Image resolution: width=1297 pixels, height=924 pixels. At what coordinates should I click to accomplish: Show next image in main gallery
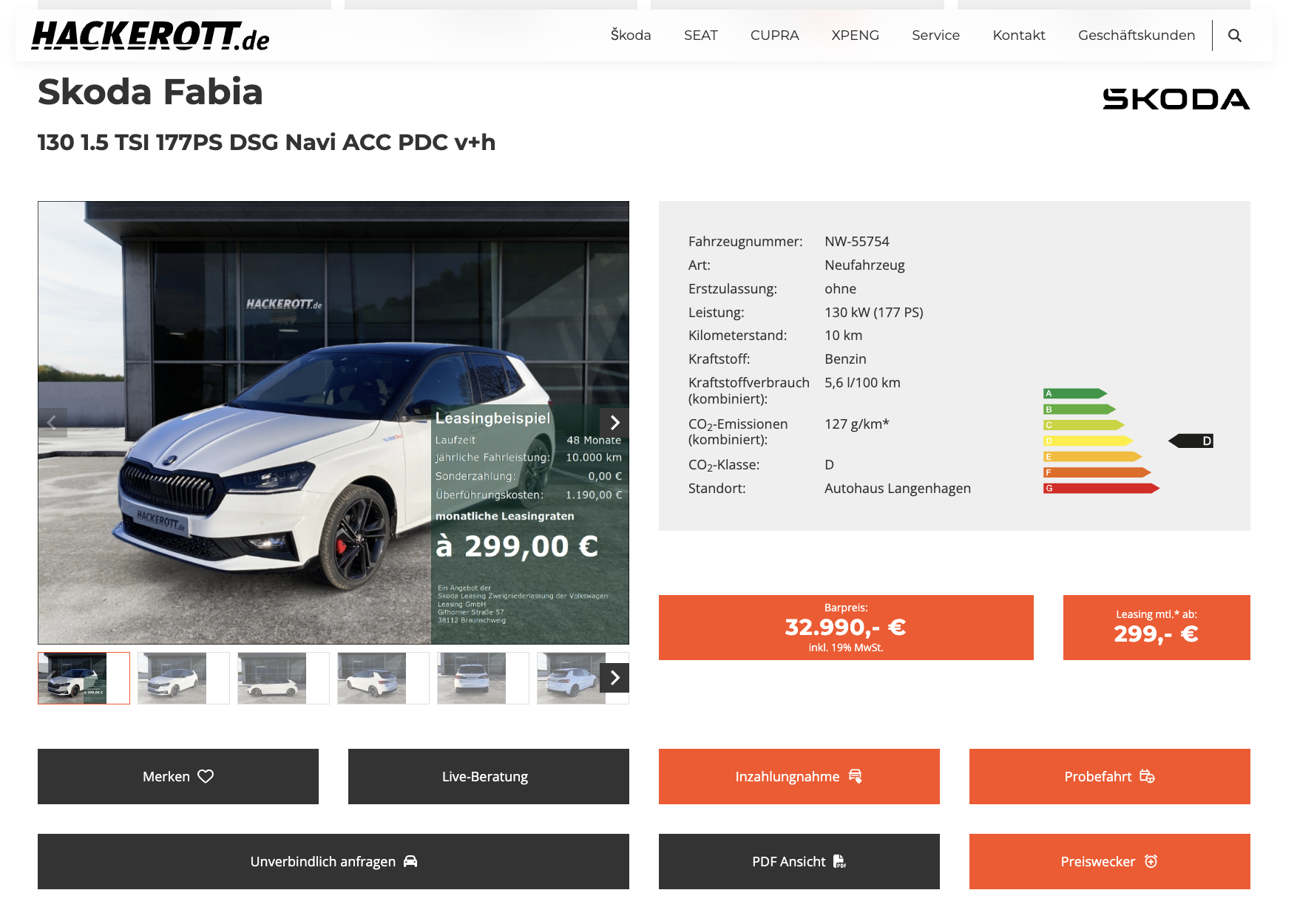[x=614, y=423]
